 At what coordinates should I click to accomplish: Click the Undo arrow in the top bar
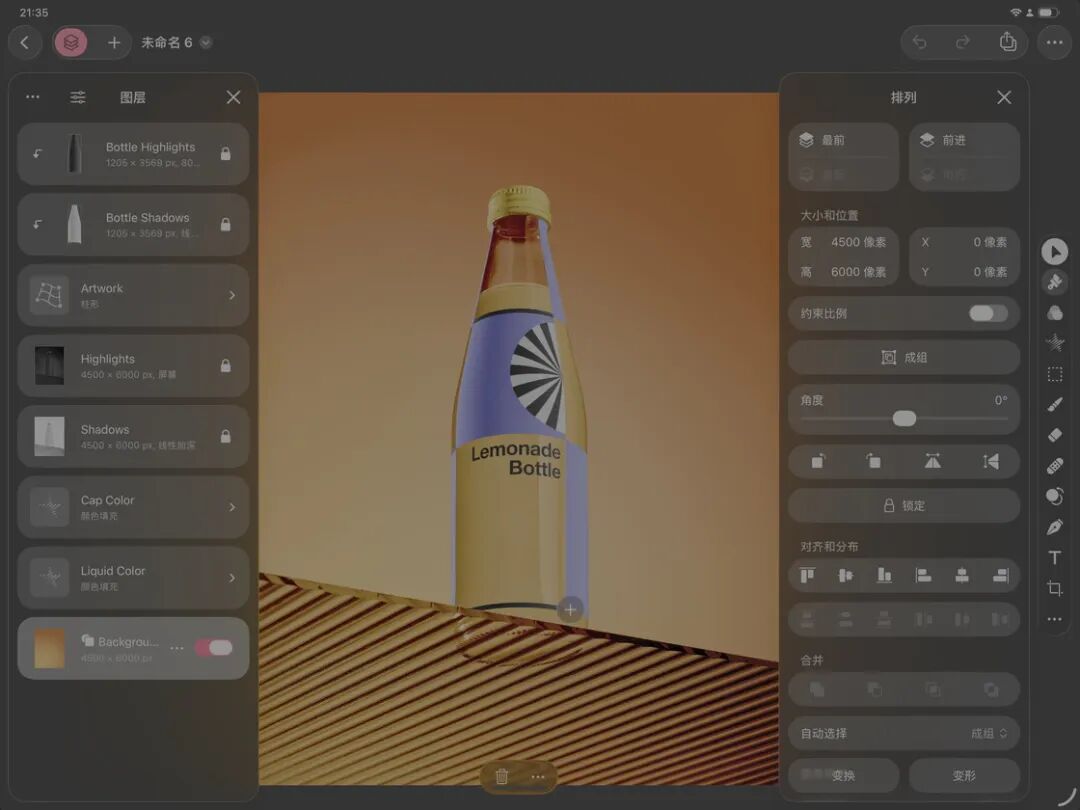point(920,43)
